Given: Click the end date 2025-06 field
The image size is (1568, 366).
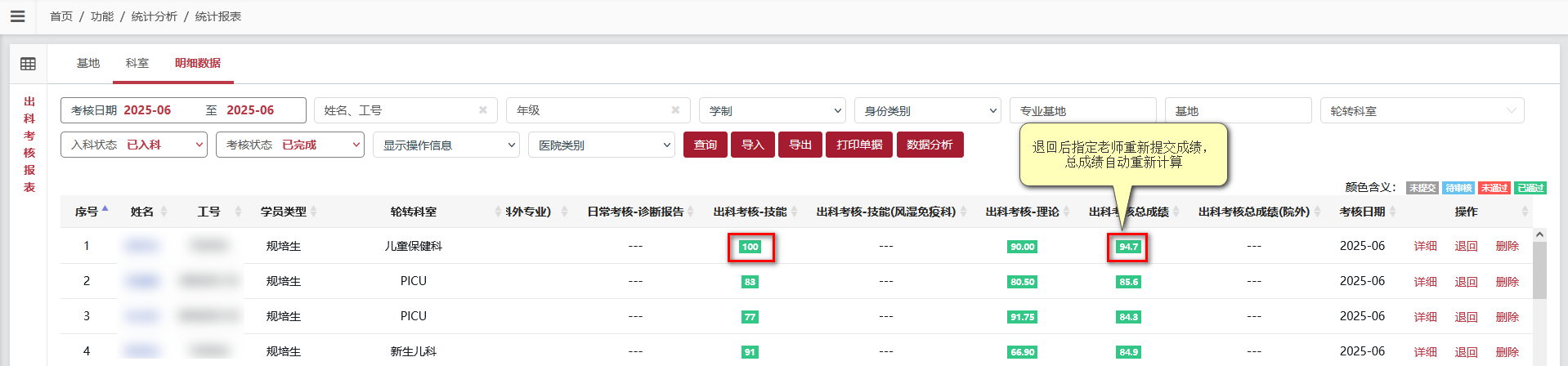Looking at the screenshot, I should [250, 110].
